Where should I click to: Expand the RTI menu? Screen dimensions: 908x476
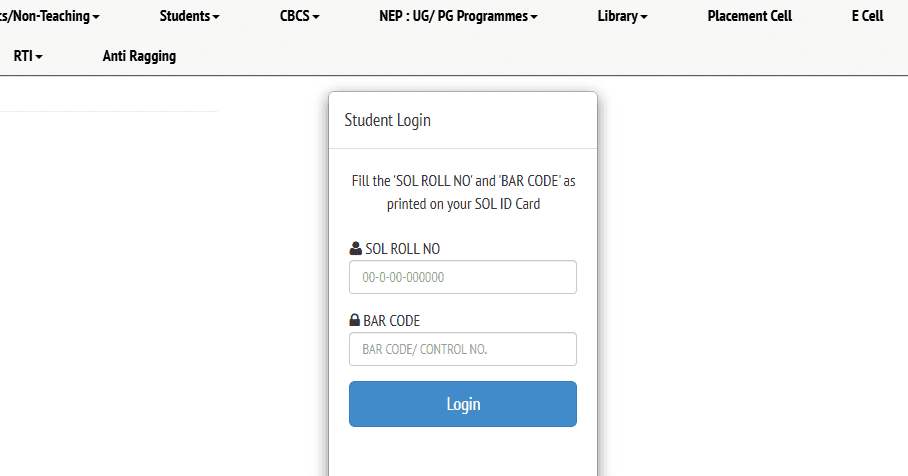28,57
